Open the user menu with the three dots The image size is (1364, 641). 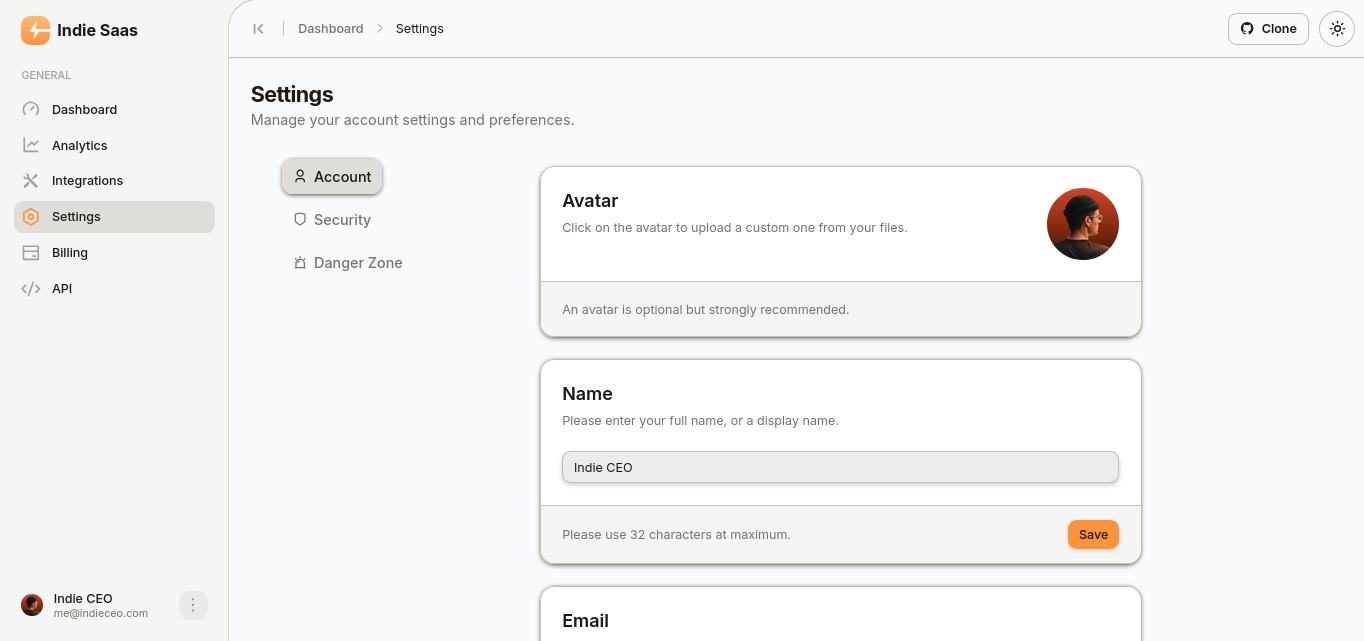pyautogui.click(x=193, y=605)
